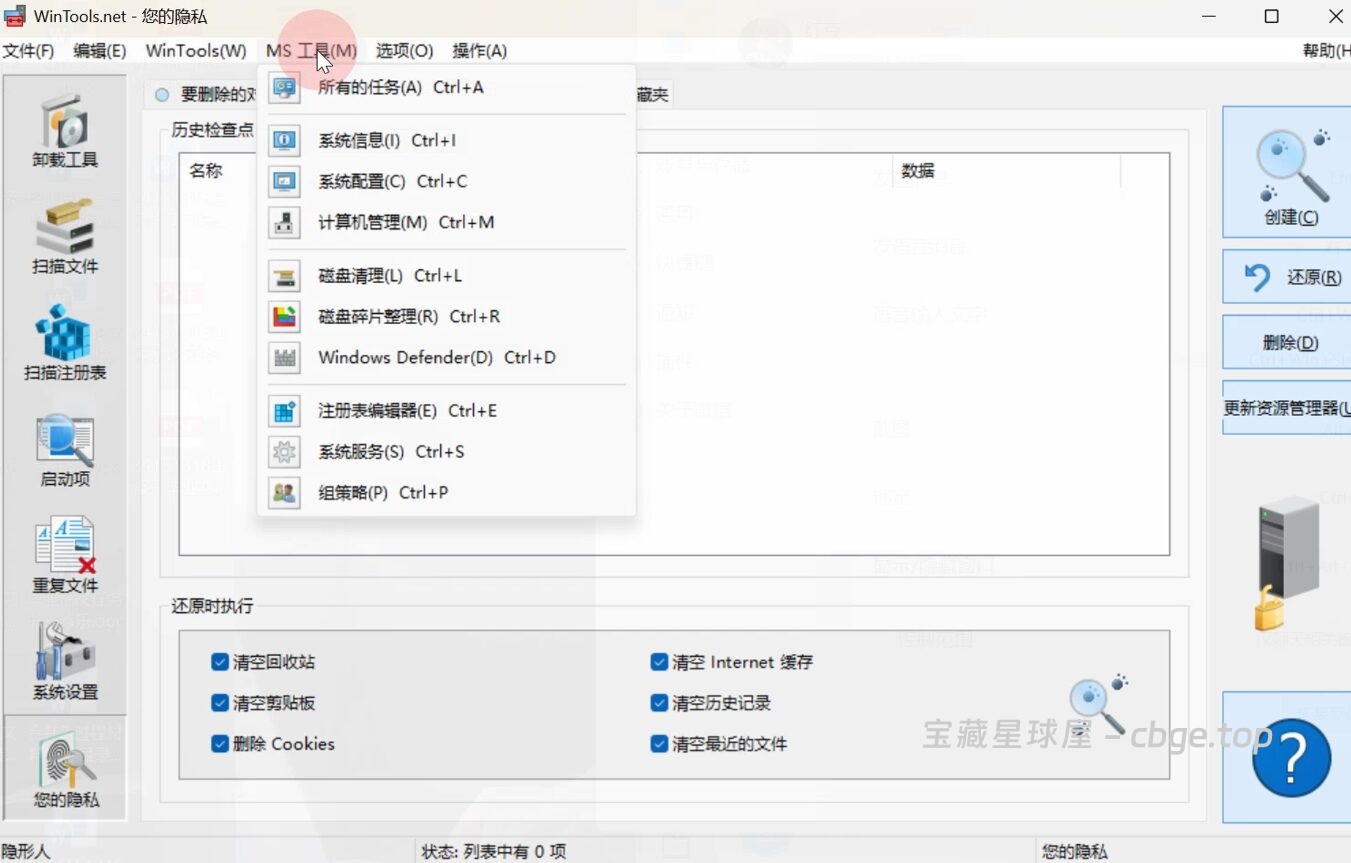Image resolution: width=1351 pixels, height=863 pixels.
Task: Click the 所有的任务 menu icon
Action: [x=285, y=88]
